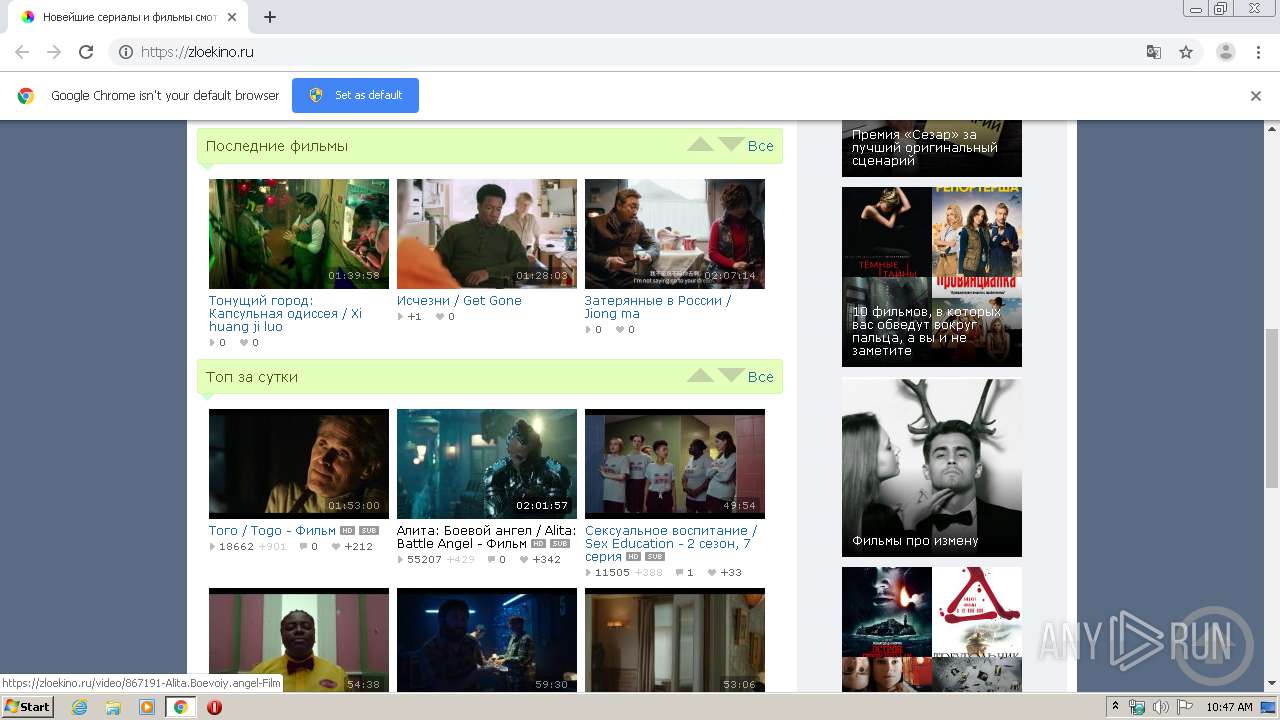Collapse the Топ за сутки section with up arrow

700,376
